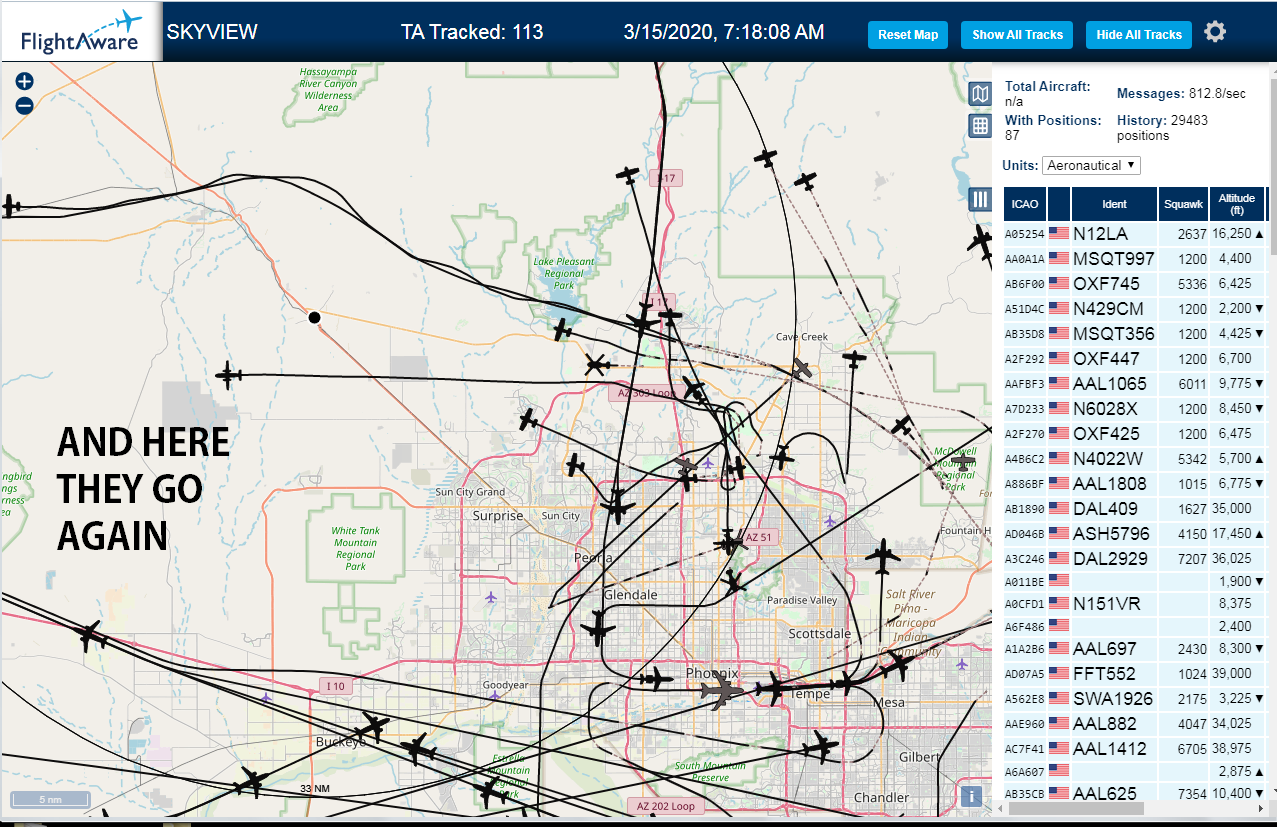
Task: Click the black dot track marker on orange road
Action: 314,317
